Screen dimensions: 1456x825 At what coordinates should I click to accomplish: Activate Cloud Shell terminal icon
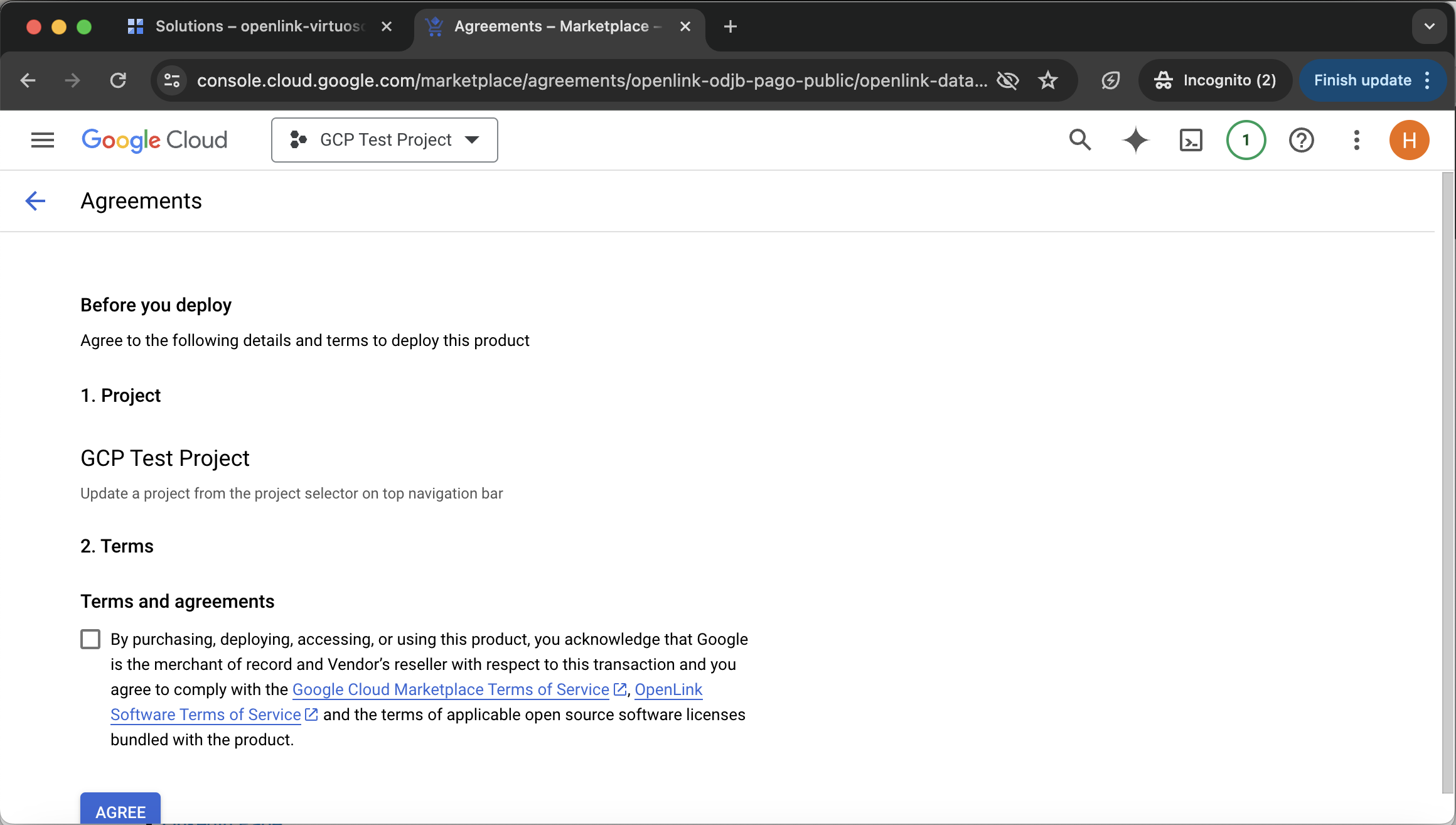point(1191,140)
